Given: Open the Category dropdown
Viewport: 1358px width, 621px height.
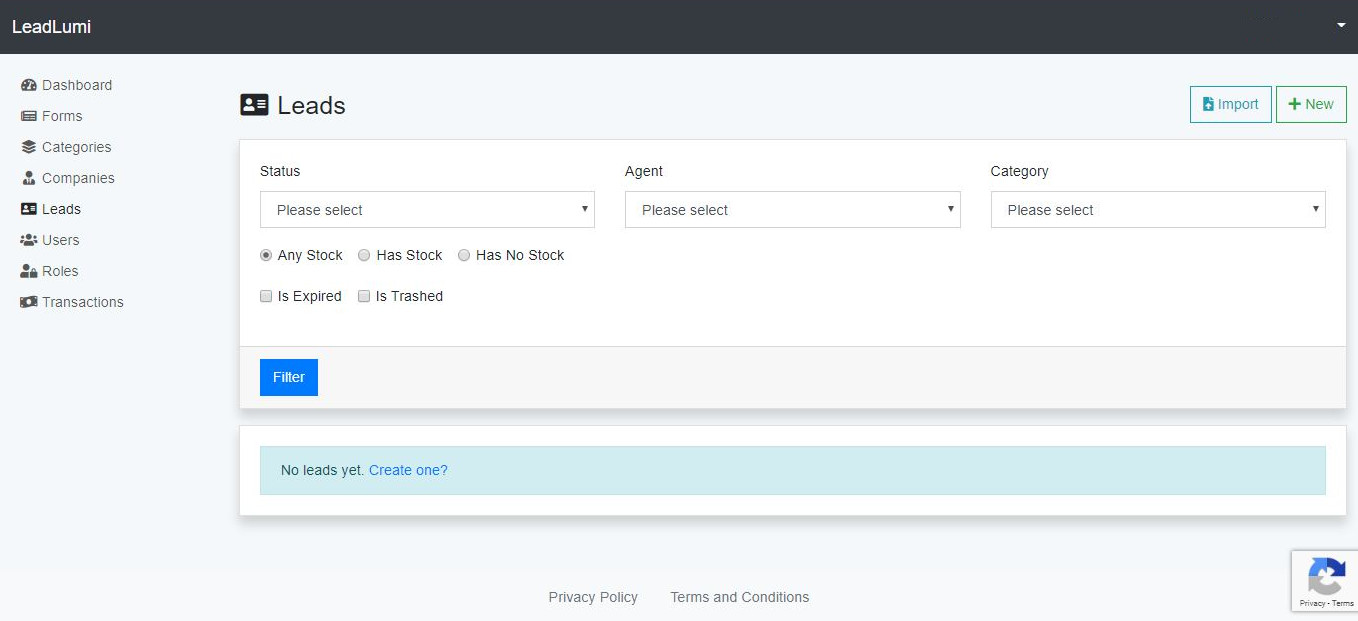Looking at the screenshot, I should [x=1158, y=210].
